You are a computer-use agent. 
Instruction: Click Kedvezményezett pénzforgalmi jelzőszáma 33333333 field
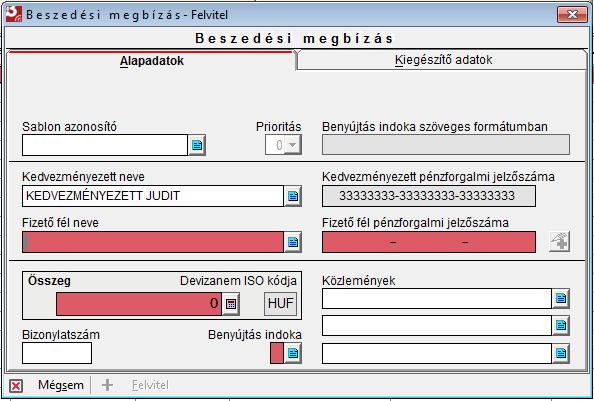point(429,196)
